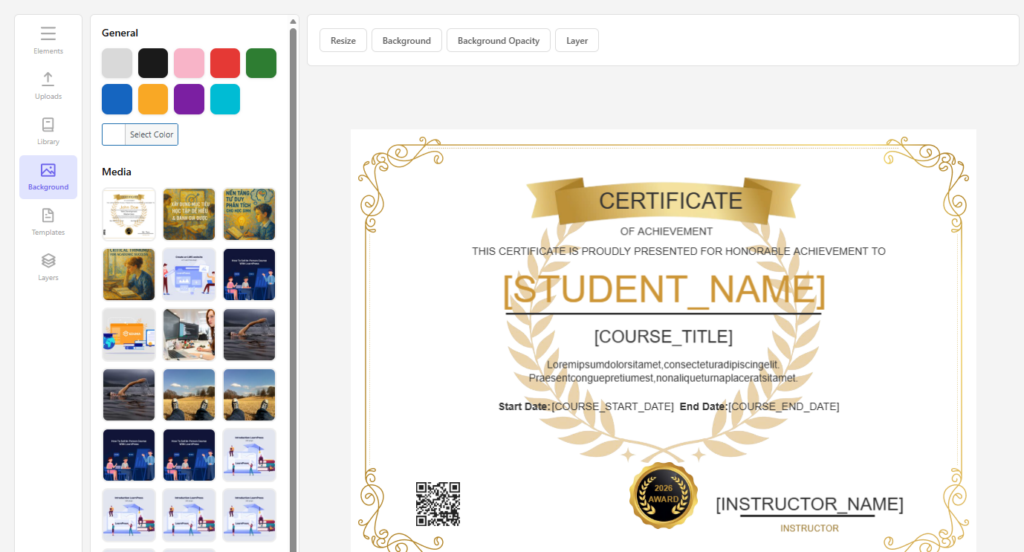
Task: Select the [COURSE_TITLE] text placeholder
Action: coord(663,336)
